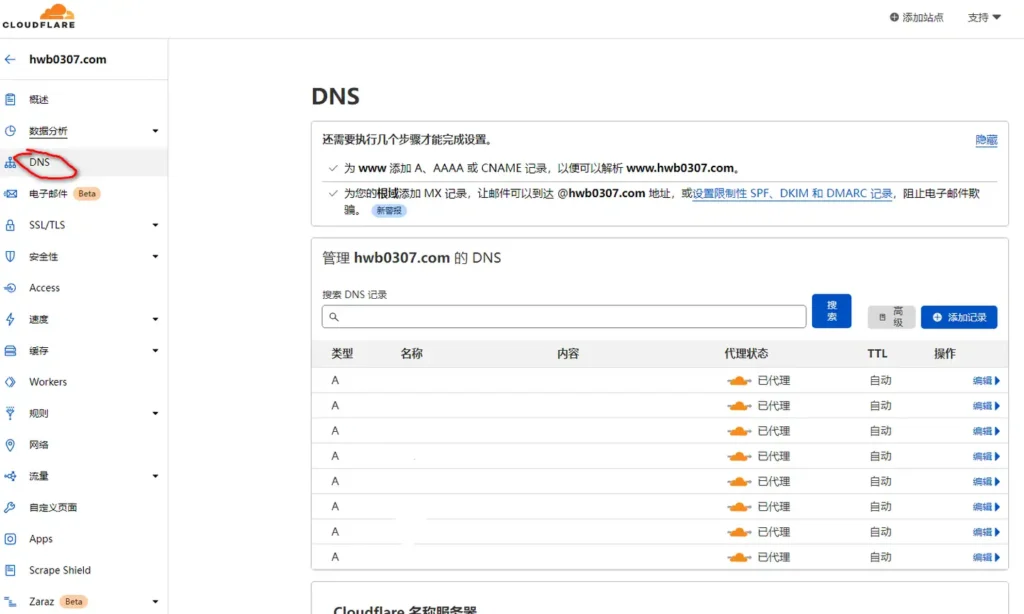Click the back arrow next to hwb0307.com
The width and height of the screenshot is (1024, 614).
(x=10, y=59)
